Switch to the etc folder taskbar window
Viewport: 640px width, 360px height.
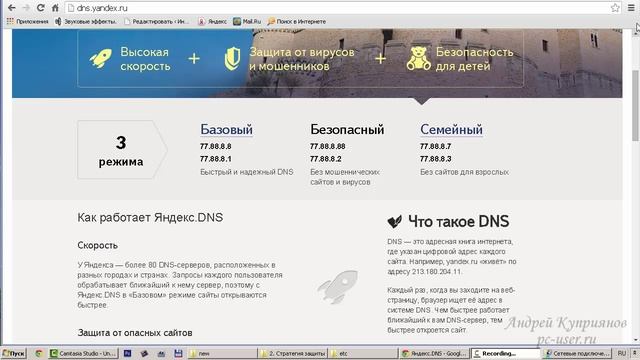(x=363, y=353)
